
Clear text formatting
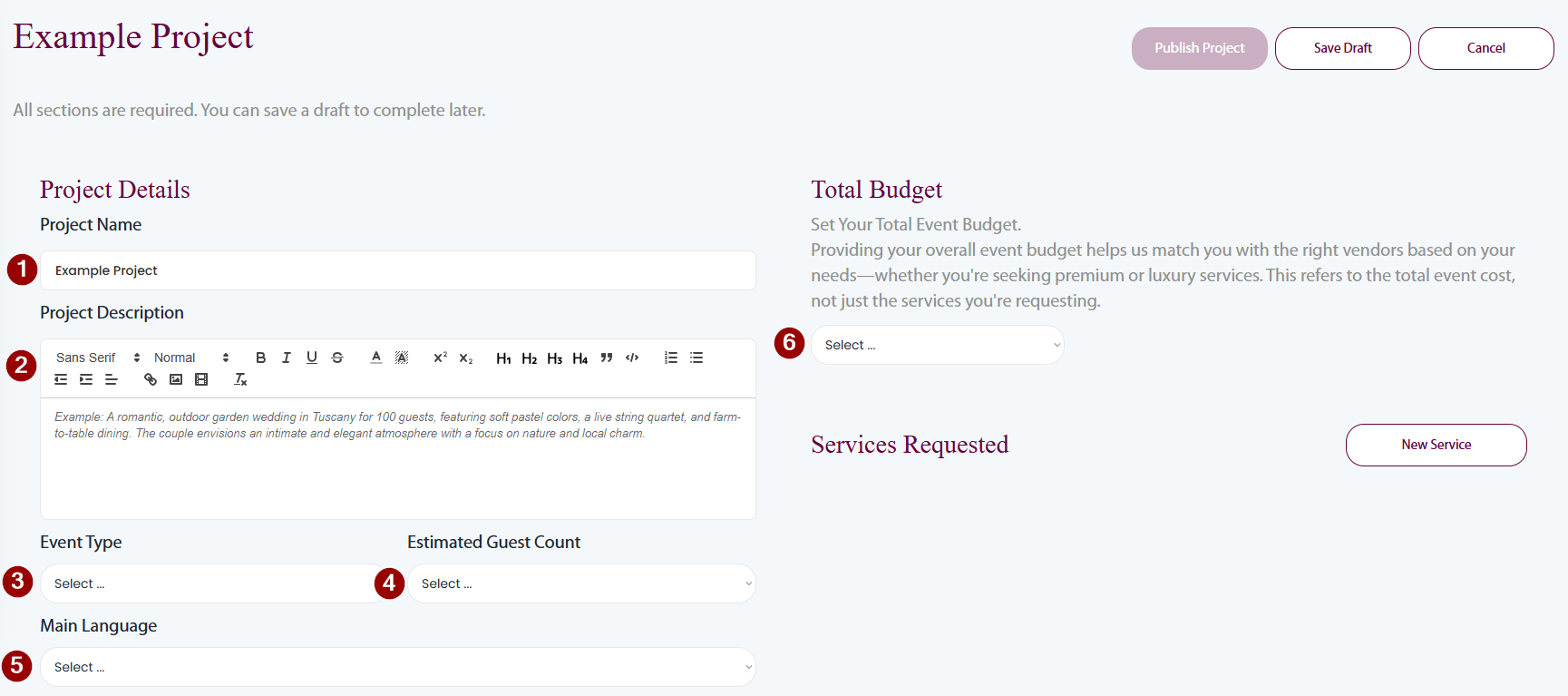point(240,379)
